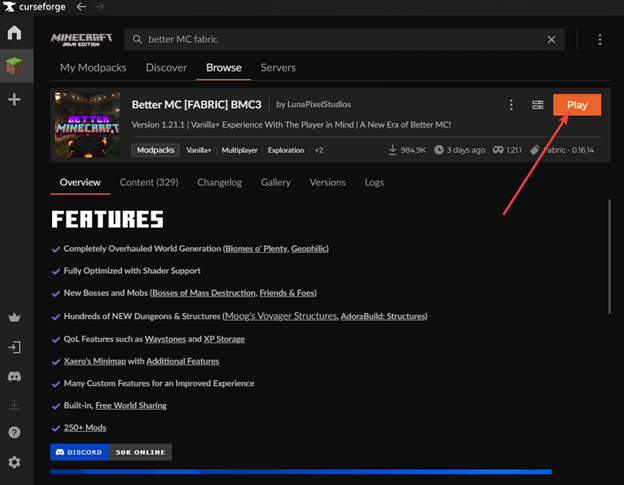Viewport: 624px width, 485px height.
Task: Open the Content (329) tab
Action: 149,182
